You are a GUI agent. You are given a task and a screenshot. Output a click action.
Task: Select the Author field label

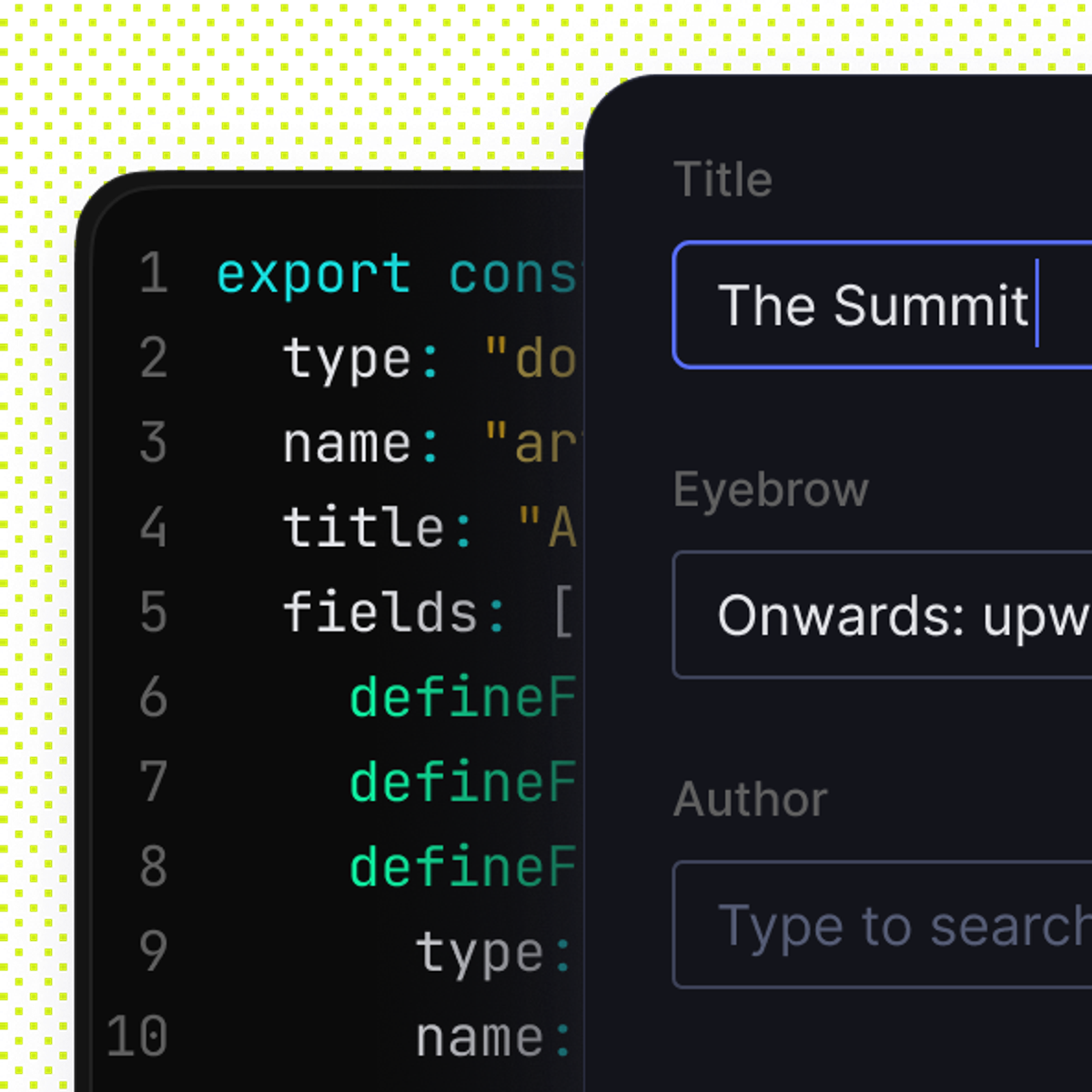pos(751,800)
